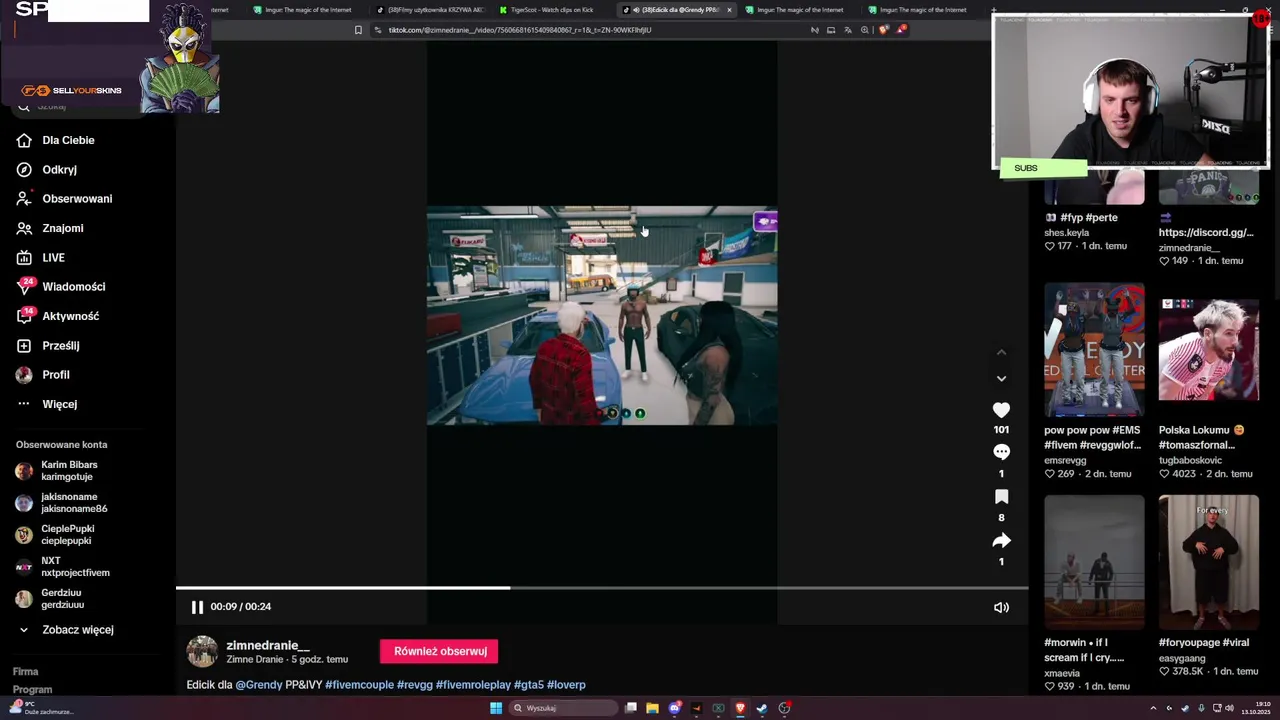Image resolution: width=1280 pixels, height=720 pixels.
Task: Show hidden system tray icons
Action: (1153, 708)
